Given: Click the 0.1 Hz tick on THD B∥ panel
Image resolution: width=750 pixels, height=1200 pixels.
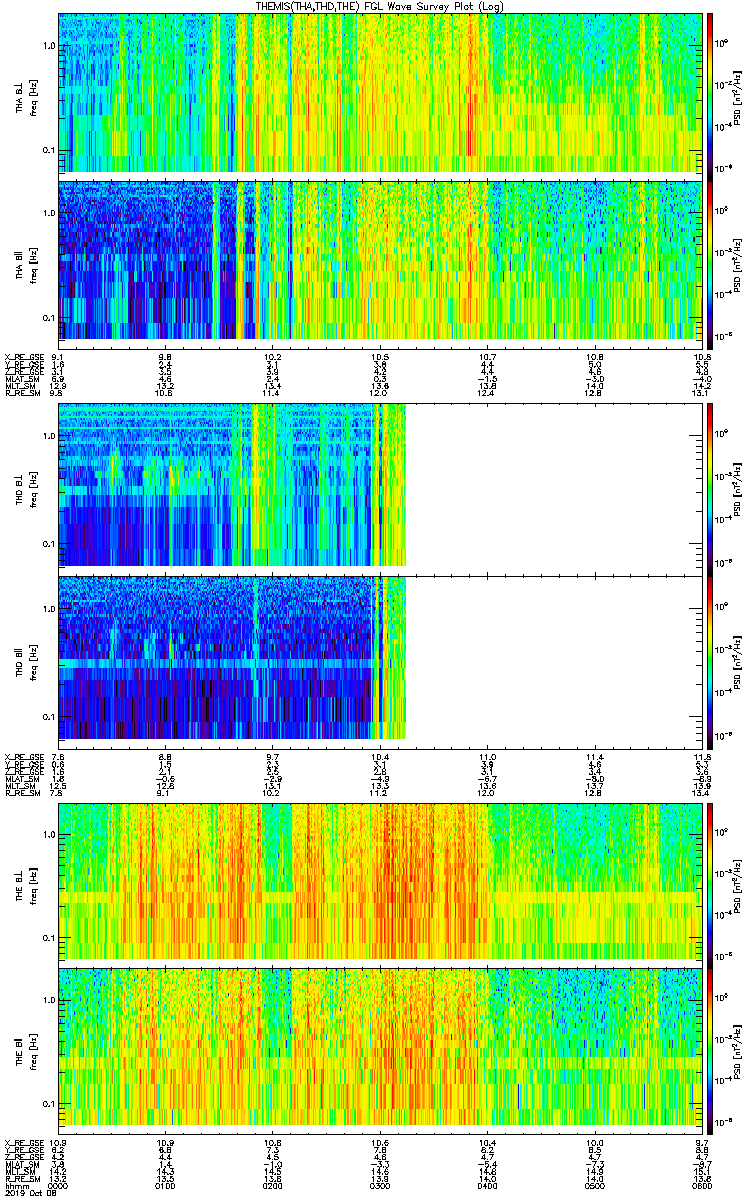Looking at the screenshot, I should click(48, 717).
